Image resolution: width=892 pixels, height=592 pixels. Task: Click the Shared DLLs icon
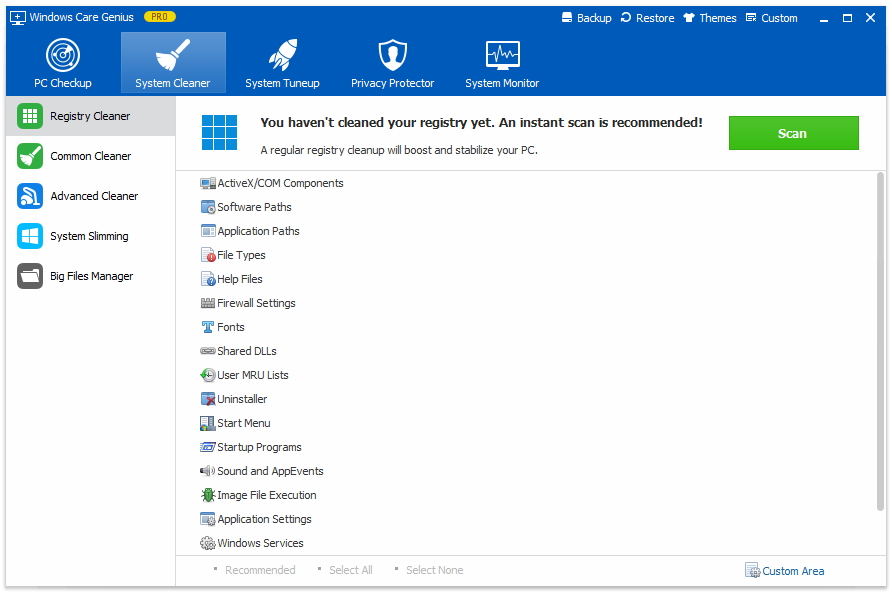(x=208, y=351)
